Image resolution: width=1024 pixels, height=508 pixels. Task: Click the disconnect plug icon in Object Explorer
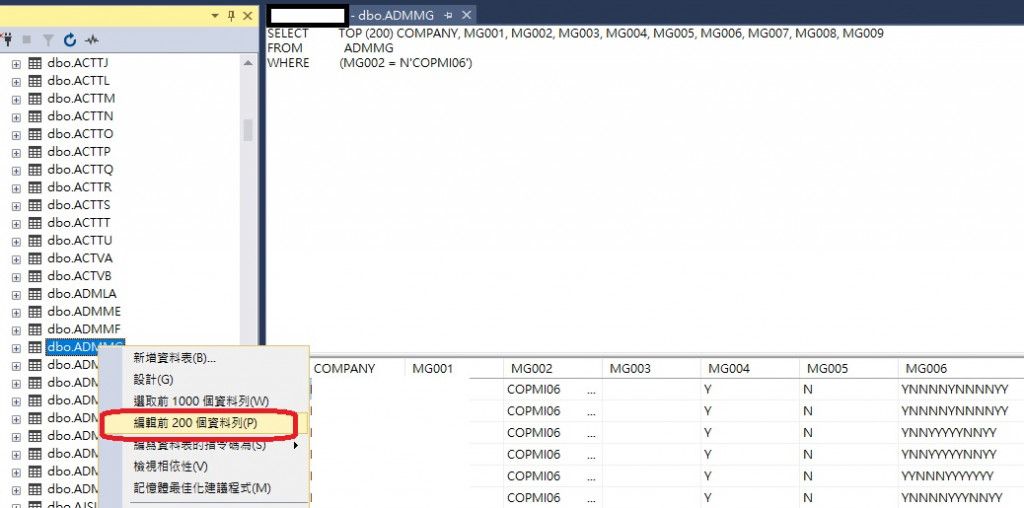click(x=7, y=40)
